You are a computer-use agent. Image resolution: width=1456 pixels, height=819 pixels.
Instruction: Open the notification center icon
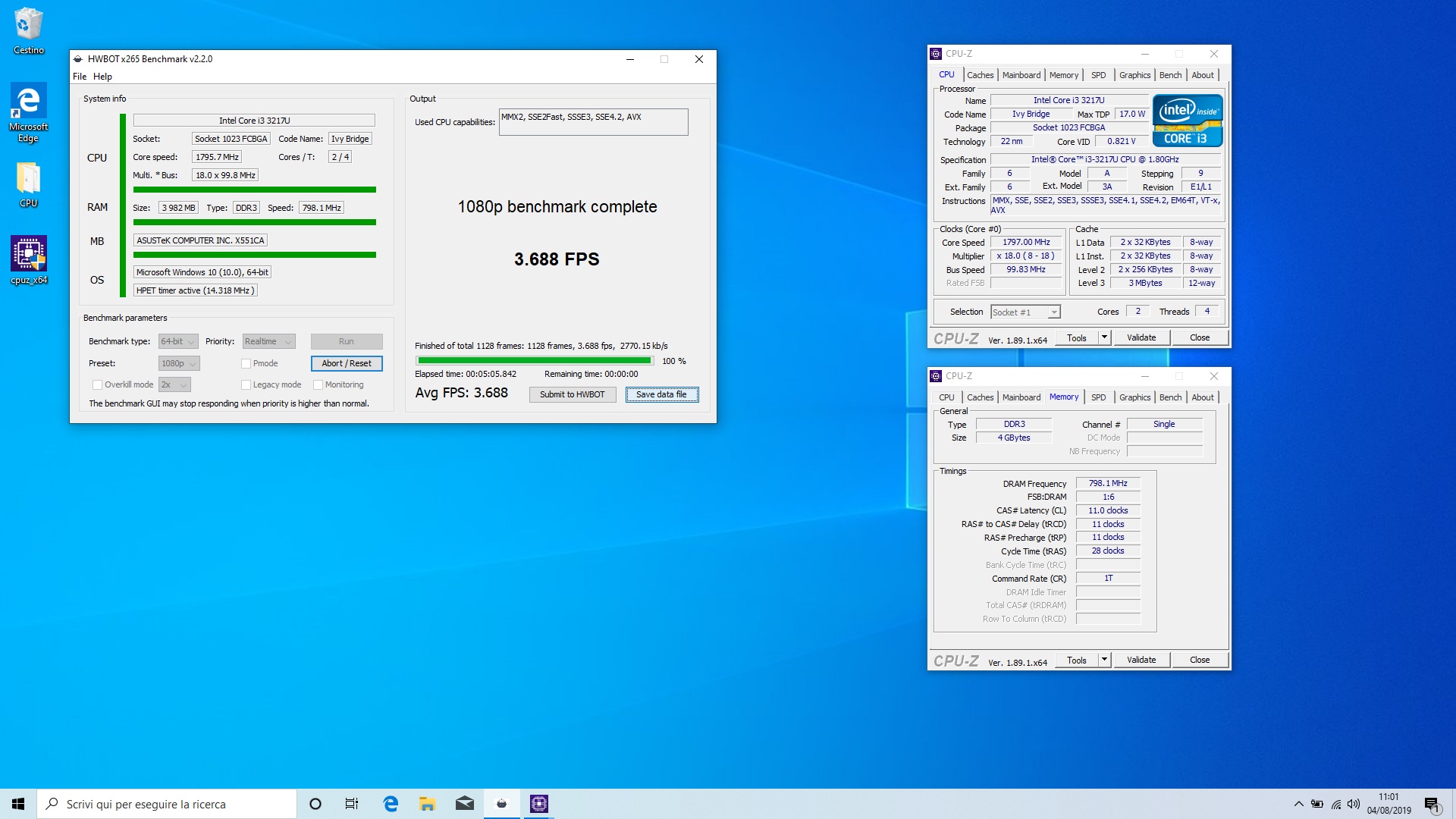(x=1432, y=804)
